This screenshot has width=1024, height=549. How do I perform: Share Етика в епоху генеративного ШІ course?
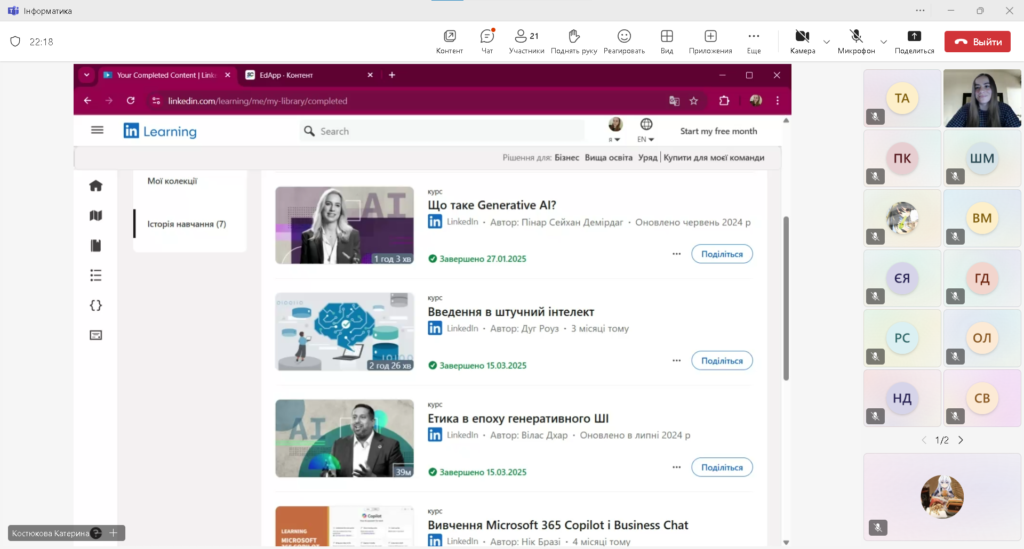(x=722, y=467)
